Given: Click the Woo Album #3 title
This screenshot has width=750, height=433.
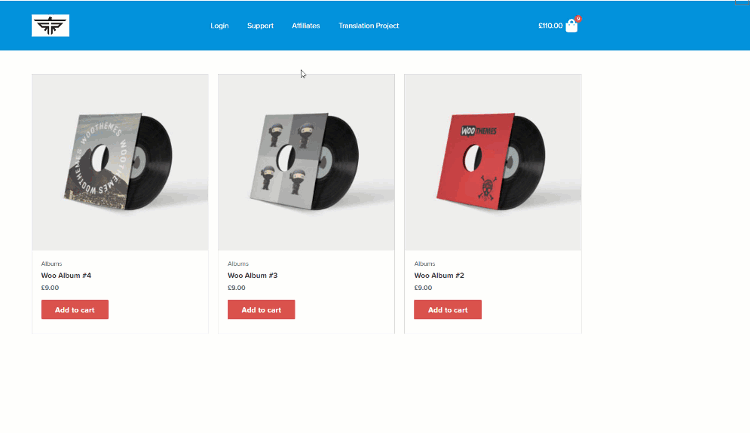Looking at the screenshot, I should (x=253, y=276).
